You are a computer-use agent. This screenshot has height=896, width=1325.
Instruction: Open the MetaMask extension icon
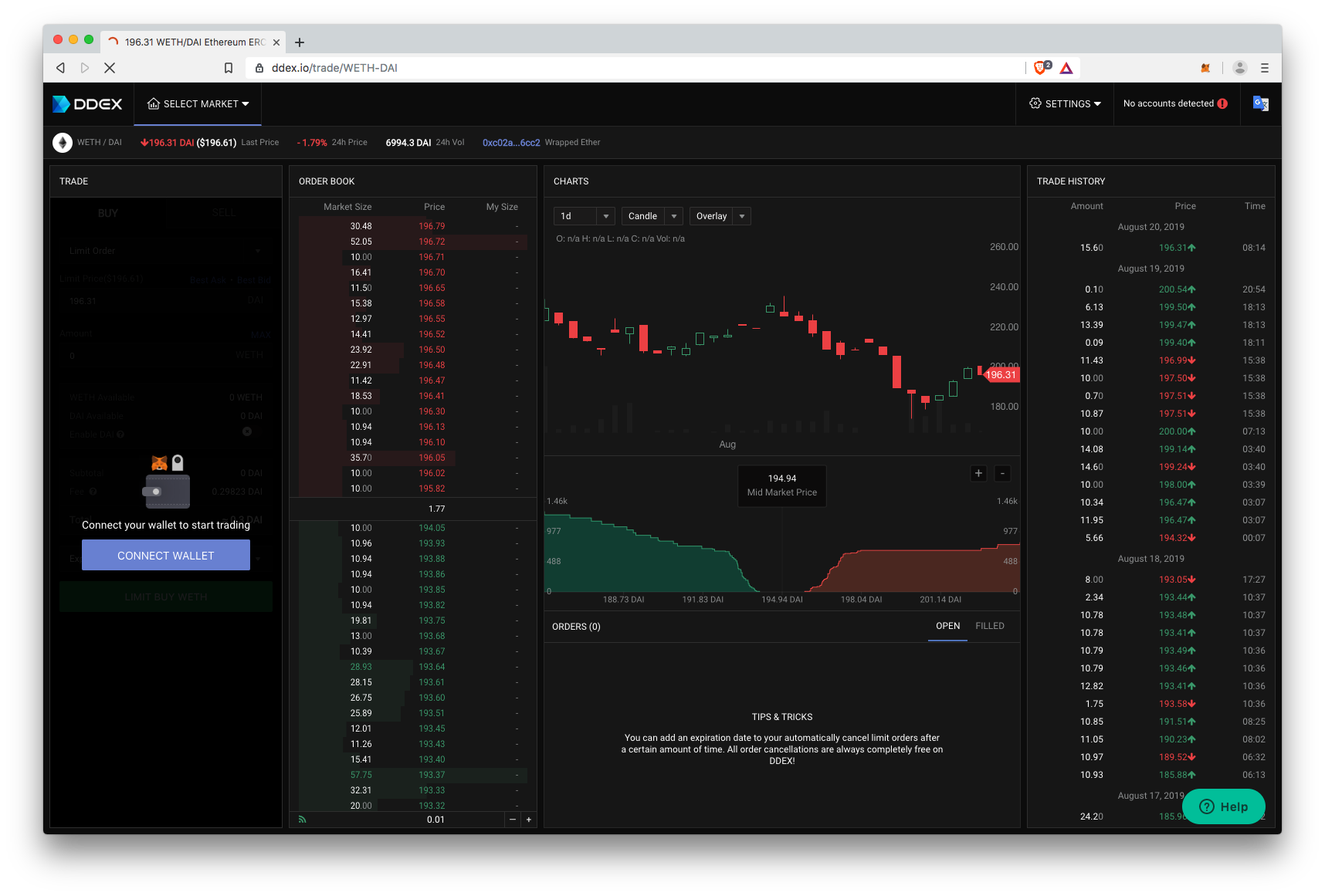click(x=1205, y=68)
